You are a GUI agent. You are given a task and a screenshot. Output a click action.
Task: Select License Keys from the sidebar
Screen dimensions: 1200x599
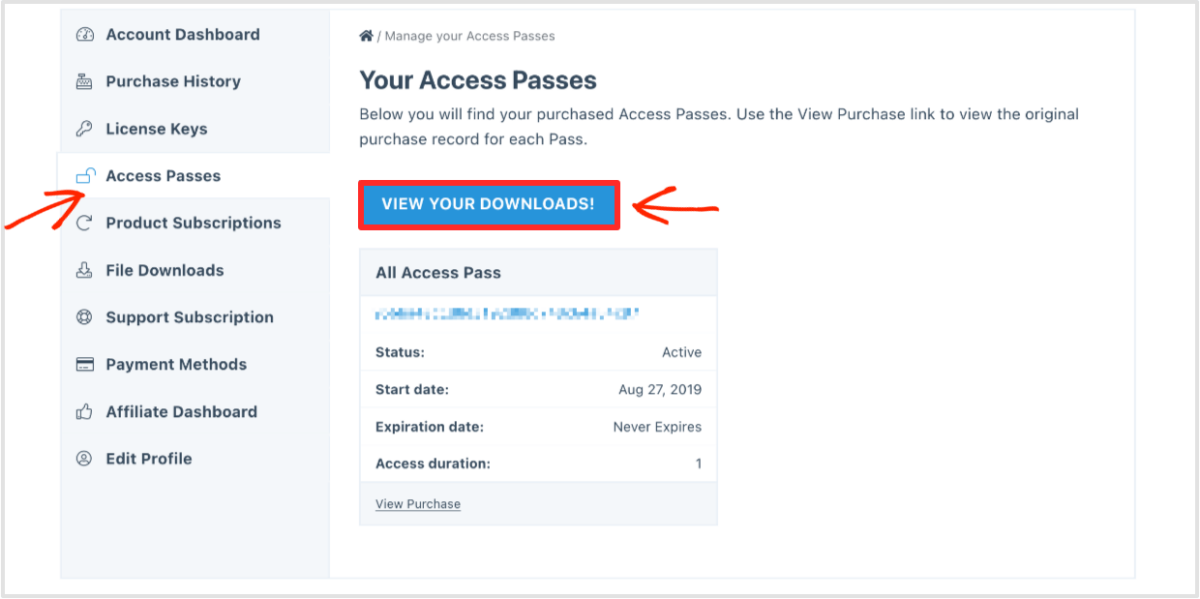156,129
